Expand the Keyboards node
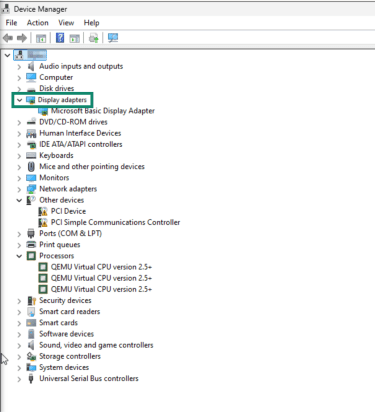This screenshot has height=412, width=375. 19,156
